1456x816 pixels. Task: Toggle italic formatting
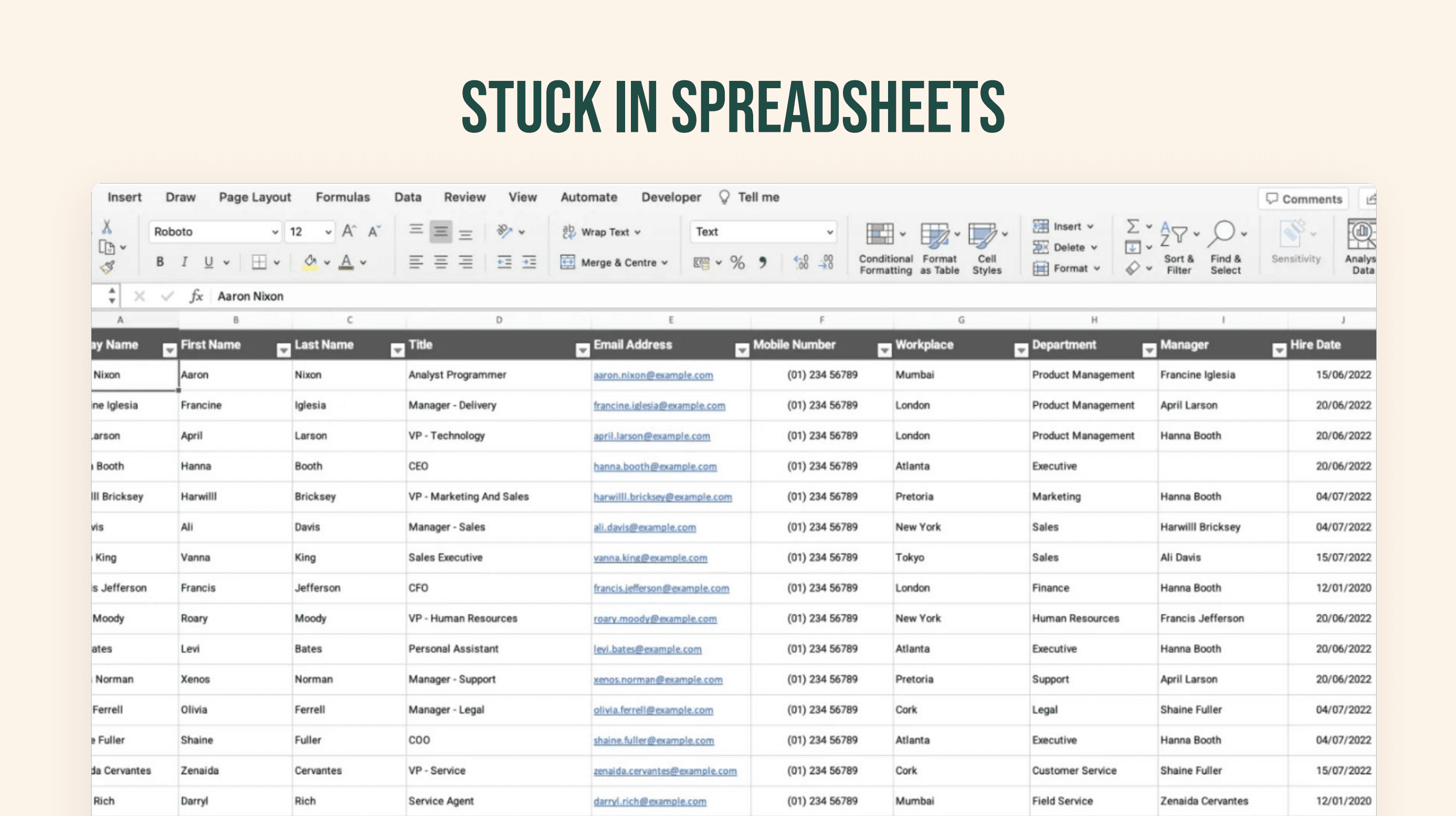point(184,262)
